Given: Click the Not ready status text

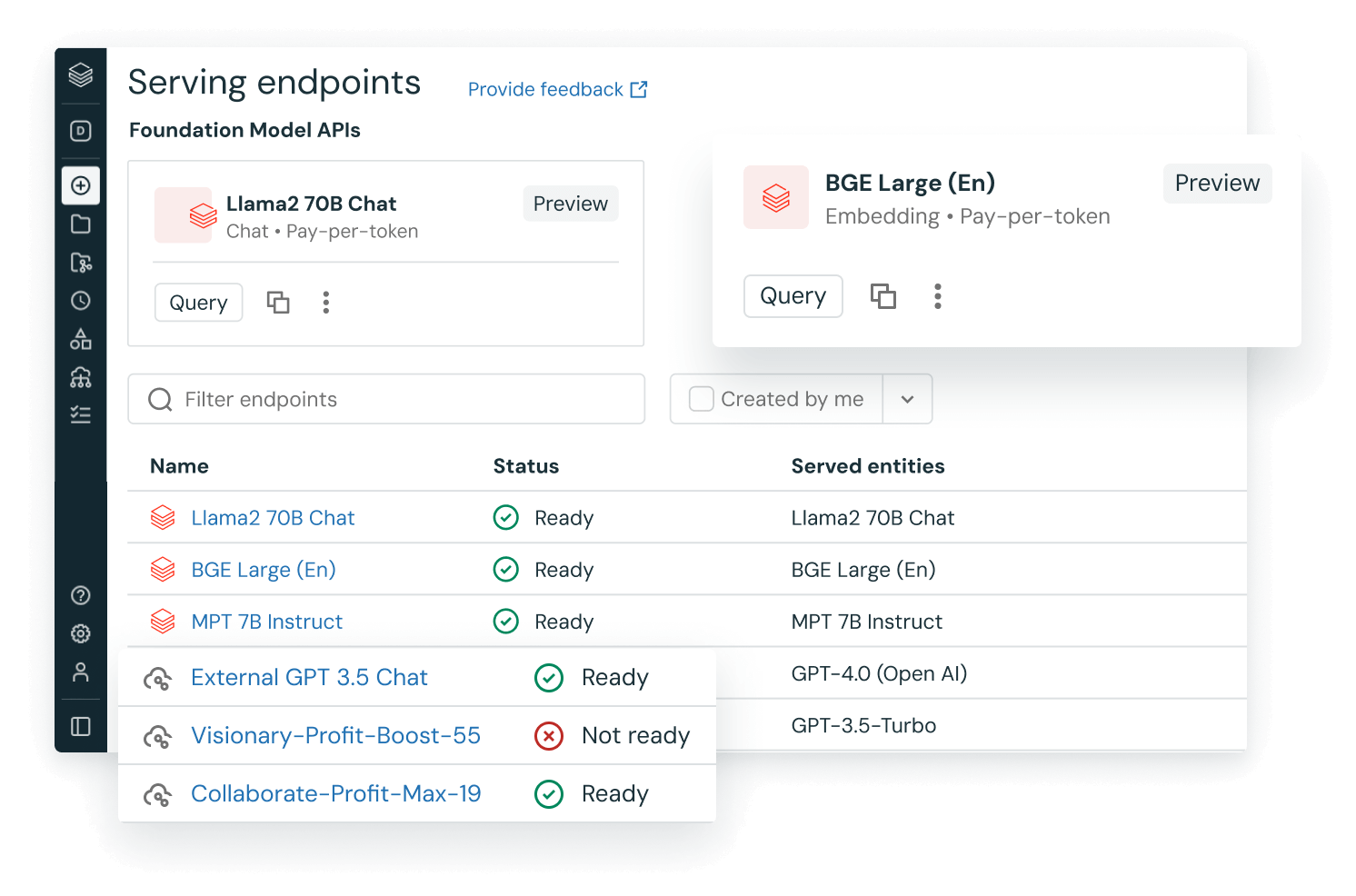Looking at the screenshot, I should (x=636, y=735).
